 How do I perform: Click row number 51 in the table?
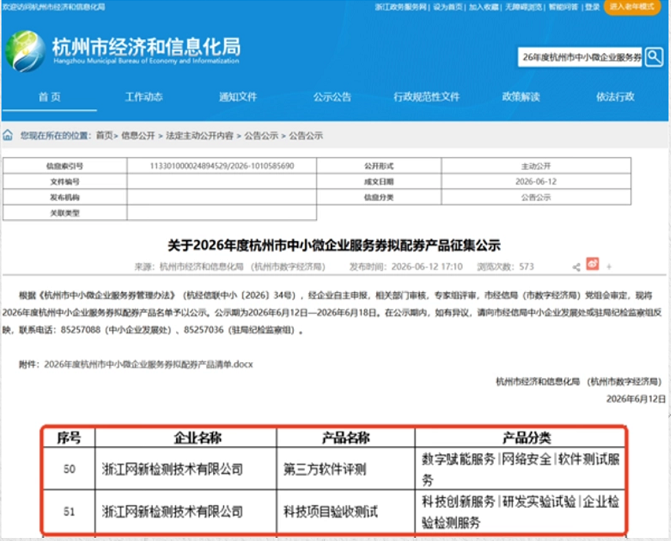[69, 511]
